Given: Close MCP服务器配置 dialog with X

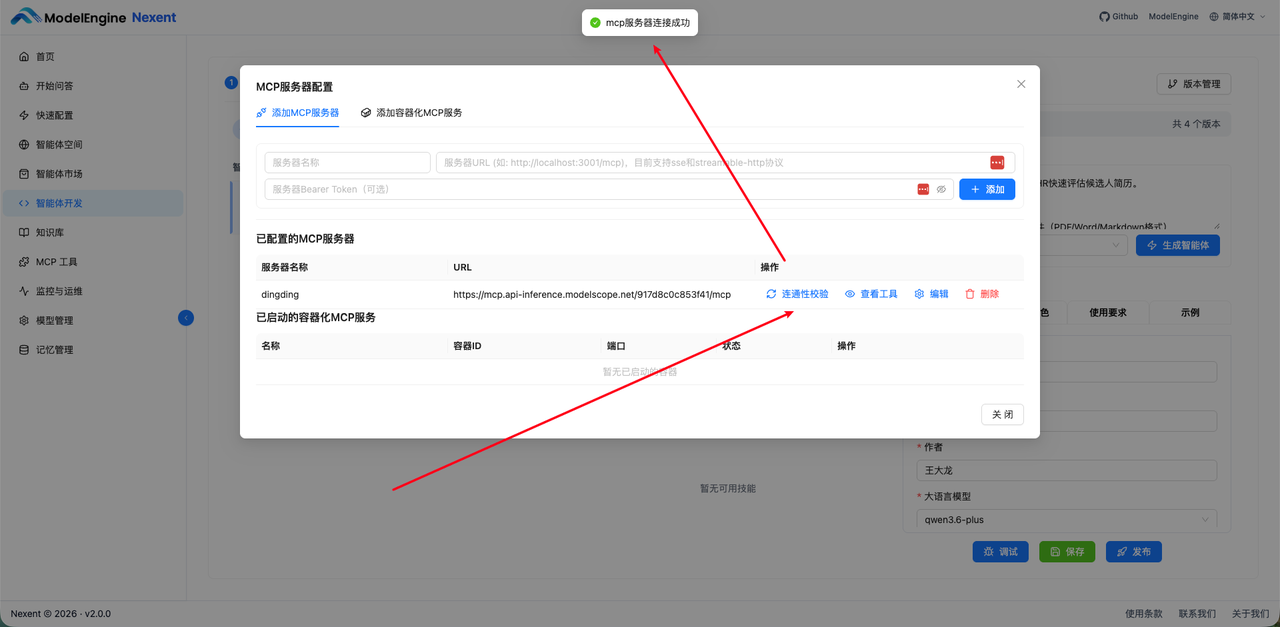Looking at the screenshot, I should pyautogui.click(x=1021, y=84).
